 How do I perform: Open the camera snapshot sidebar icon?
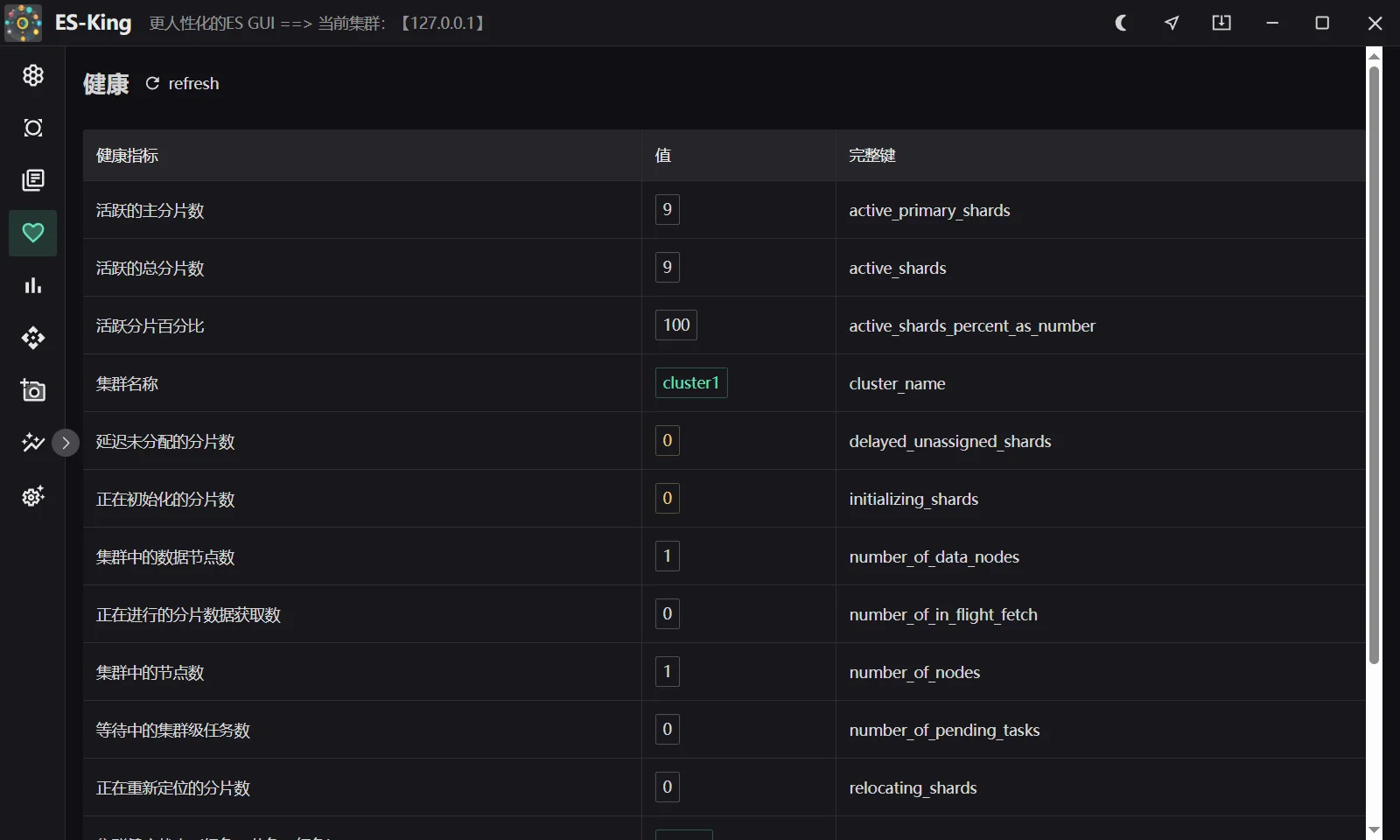tap(33, 390)
